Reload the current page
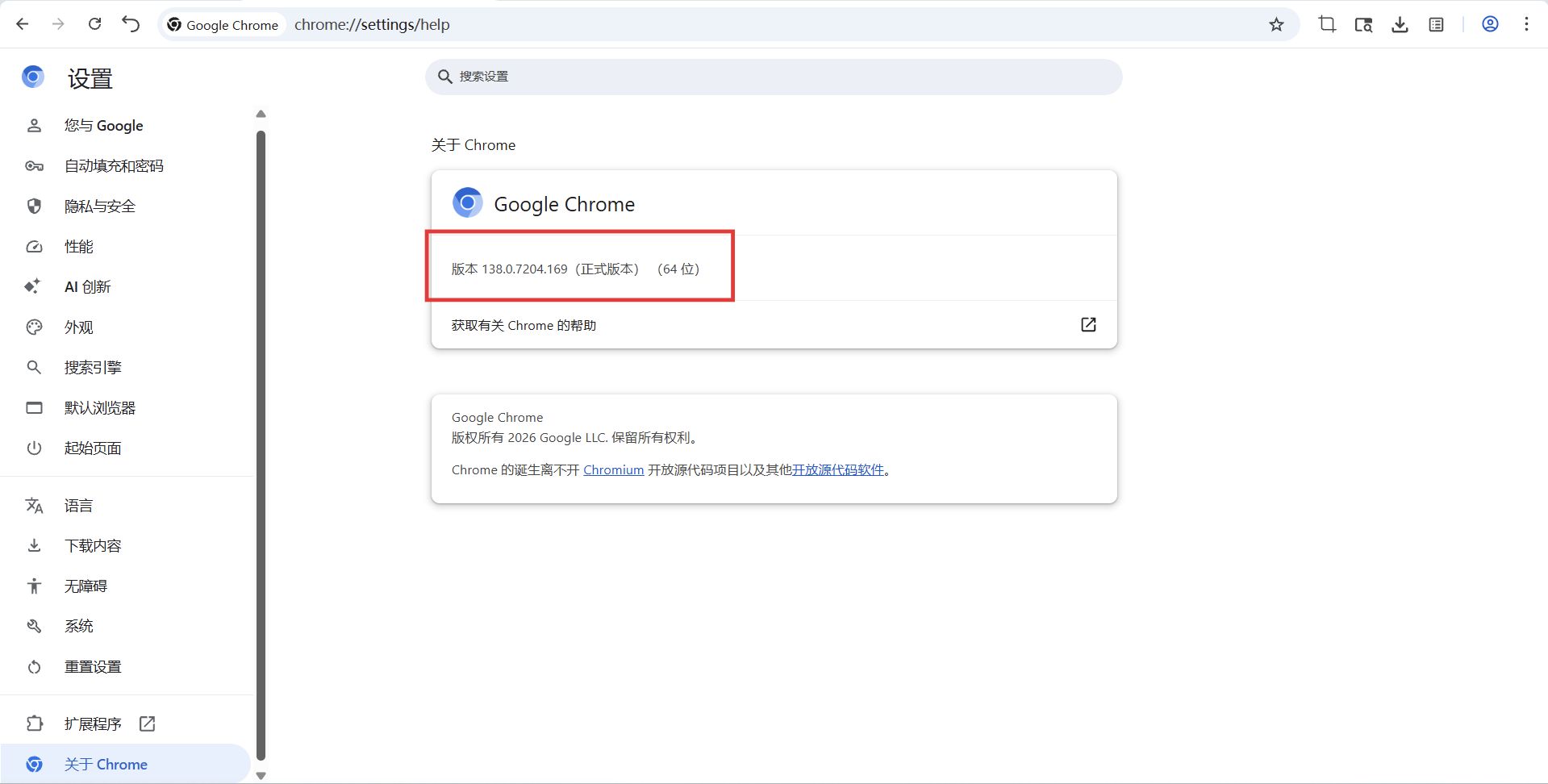 pos(94,24)
